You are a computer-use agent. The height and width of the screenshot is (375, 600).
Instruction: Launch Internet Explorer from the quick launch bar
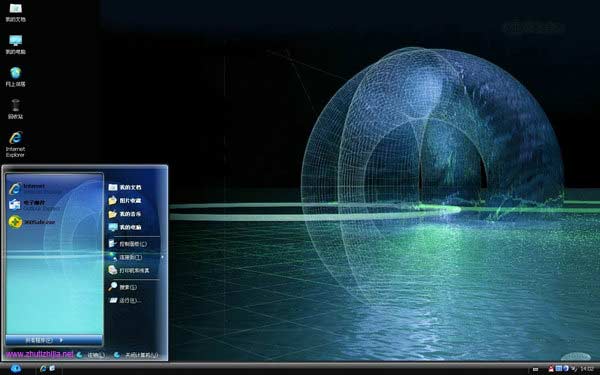tap(43, 368)
